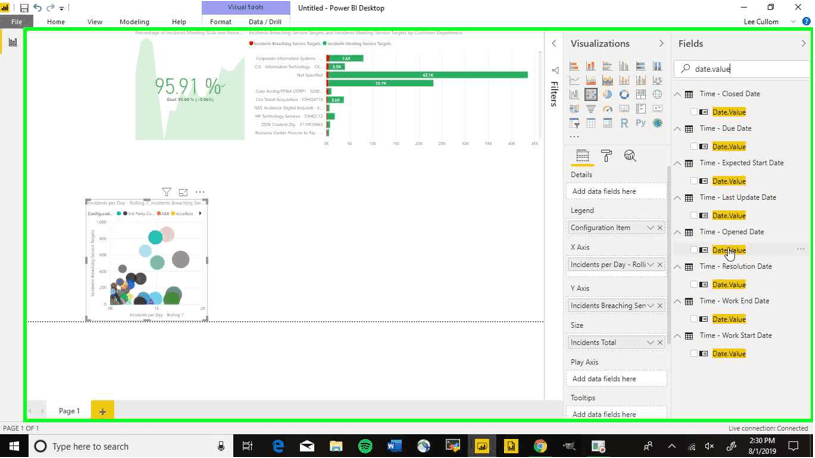The image size is (815, 458).
Task: Select the stacked bar chart visualization
Action: 574,66
